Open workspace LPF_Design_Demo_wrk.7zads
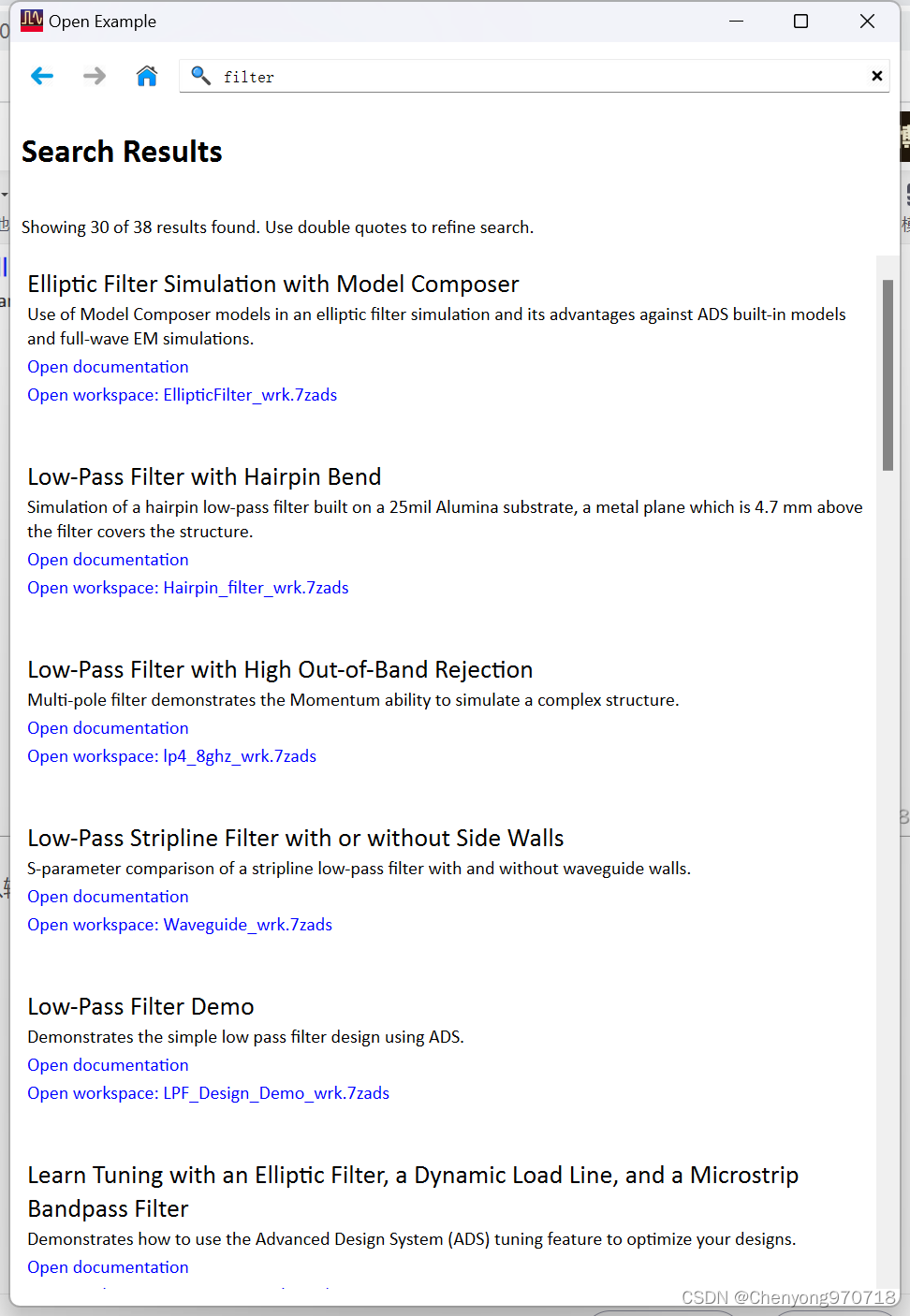This screenshot has height=1316, width=910. (x=208, y=1092)
